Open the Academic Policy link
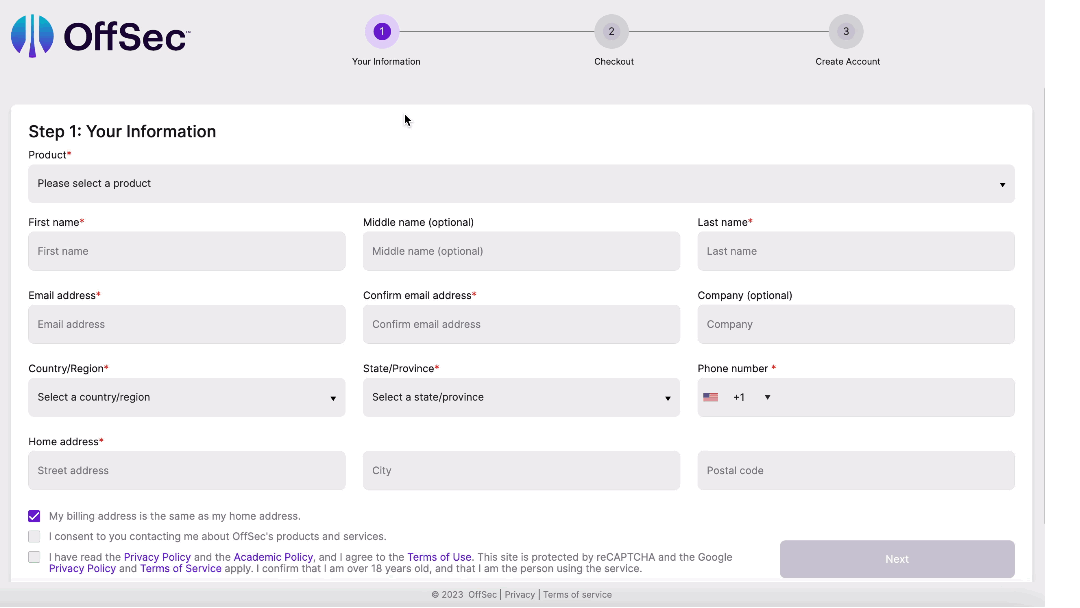1080x608 pixels. point(273,557)
